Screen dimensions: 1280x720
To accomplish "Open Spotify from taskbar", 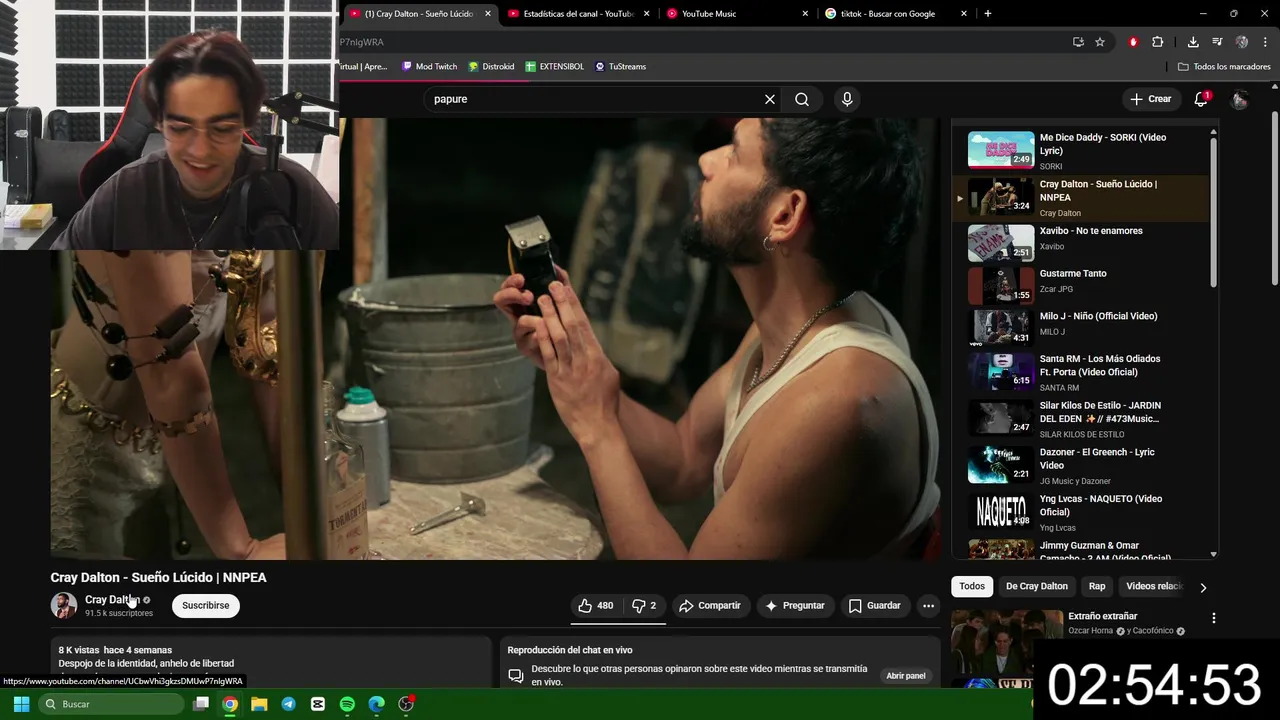I will point(347,704).
